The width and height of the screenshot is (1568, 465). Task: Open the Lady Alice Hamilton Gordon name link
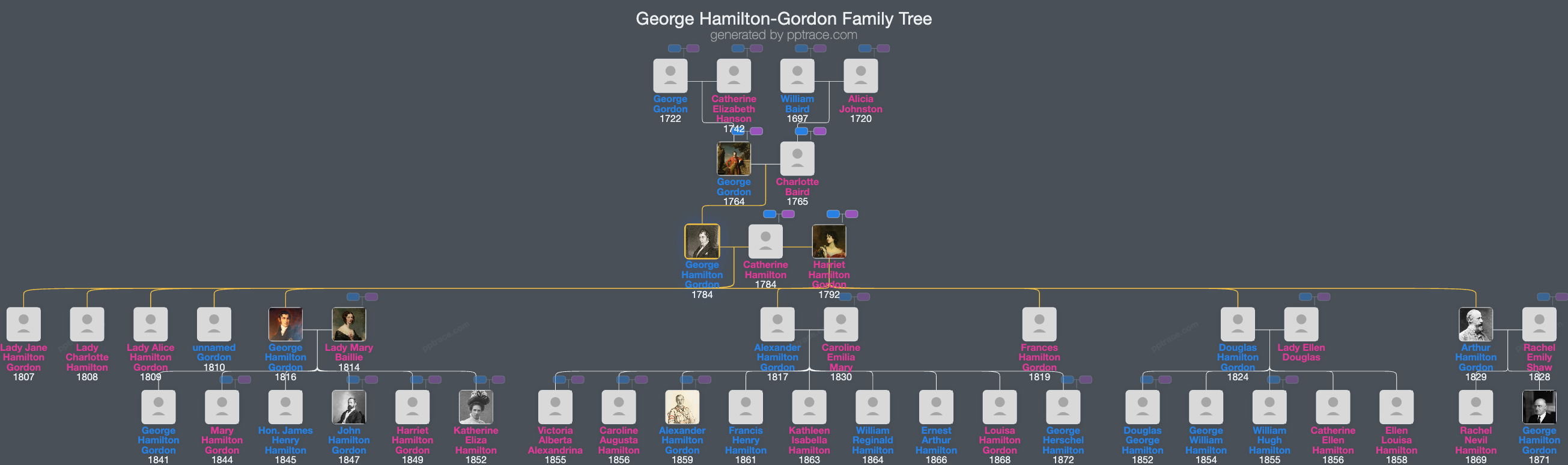tap(150, 357)
